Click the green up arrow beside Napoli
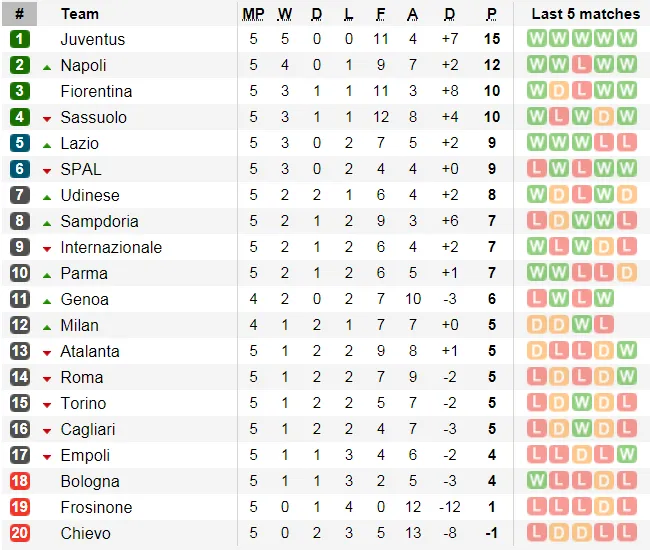Viewport: 650px width, 550px height. tap(47, 66)
